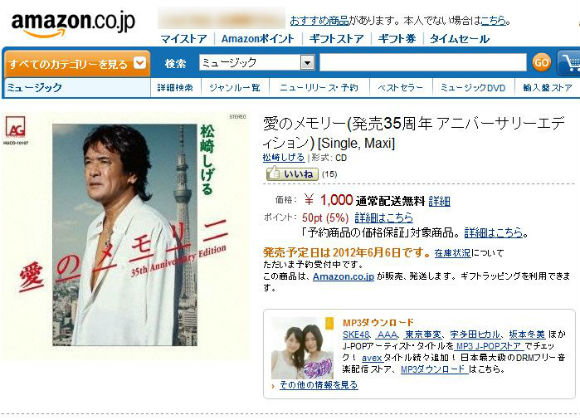Image resolution: width=580 pixels, height=420 pixels.
Task: Click その他の情報を見る link
Action: tap(318, 385)
